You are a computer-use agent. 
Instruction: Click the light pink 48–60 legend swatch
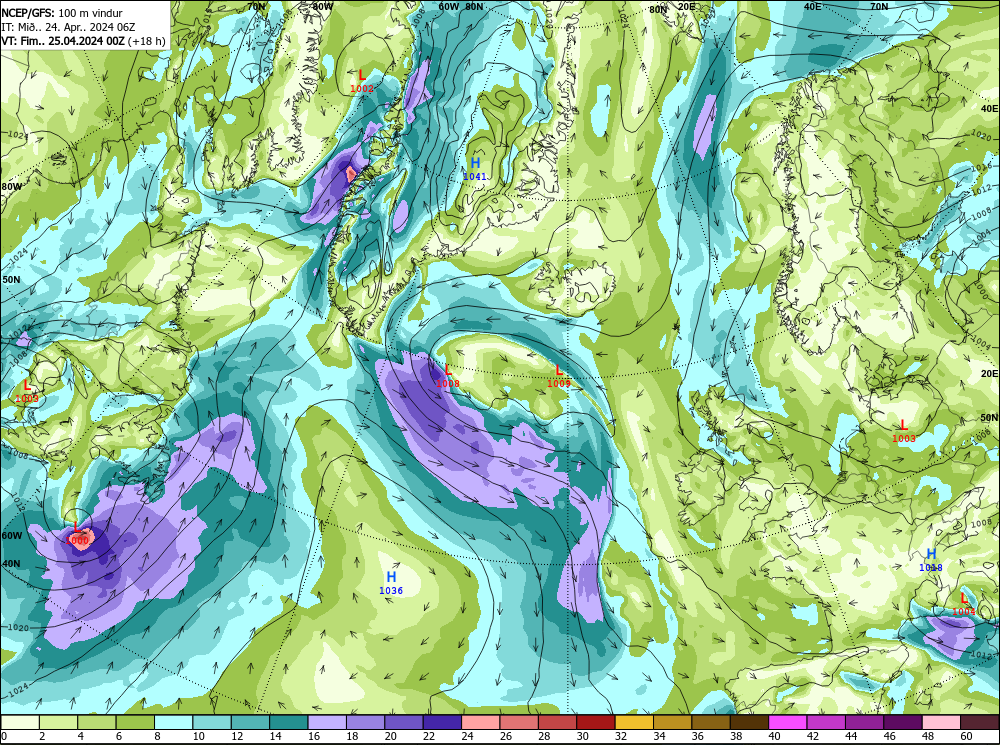pyautogui.click(x=941, y=722)
